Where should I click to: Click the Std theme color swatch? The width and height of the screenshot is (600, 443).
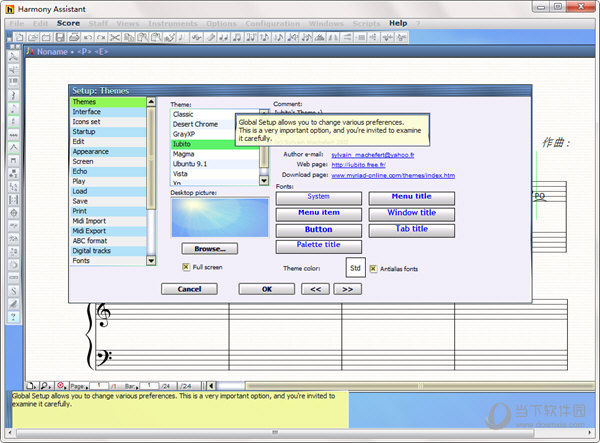pyautogui.click(x=355, y=267)
